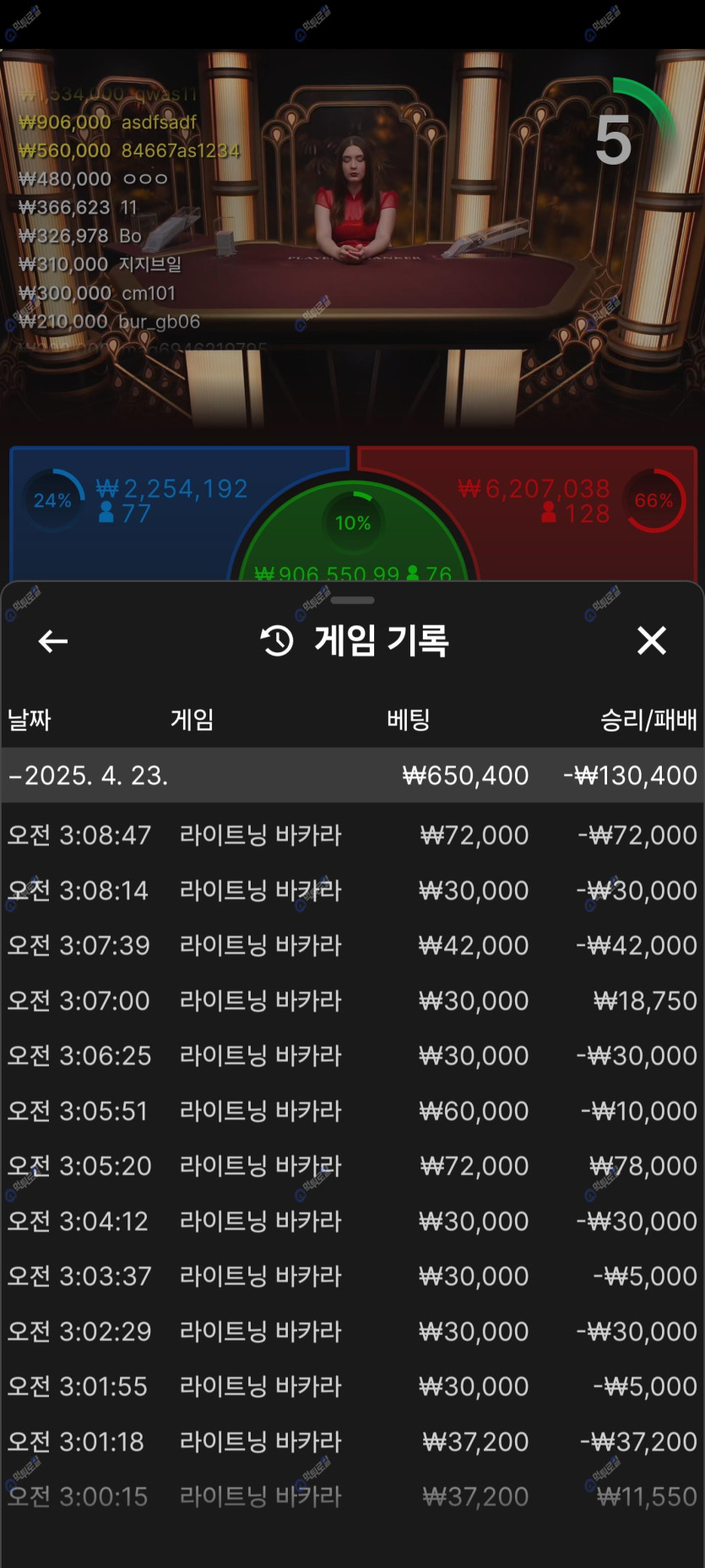The image size is (705, 1568).
Task: Click the countdown timer showing 5
Action: [x=616, y=139]
